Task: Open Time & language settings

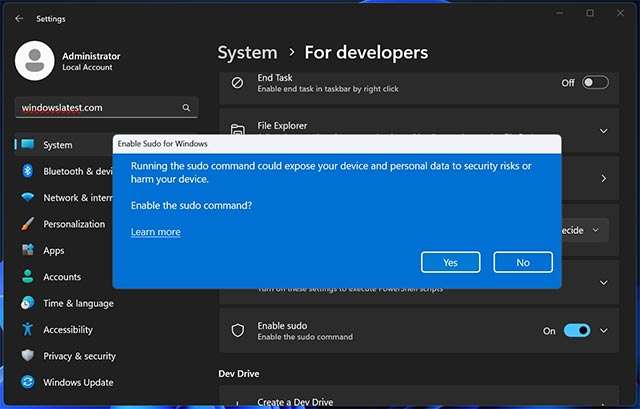Action: [106, 303]
